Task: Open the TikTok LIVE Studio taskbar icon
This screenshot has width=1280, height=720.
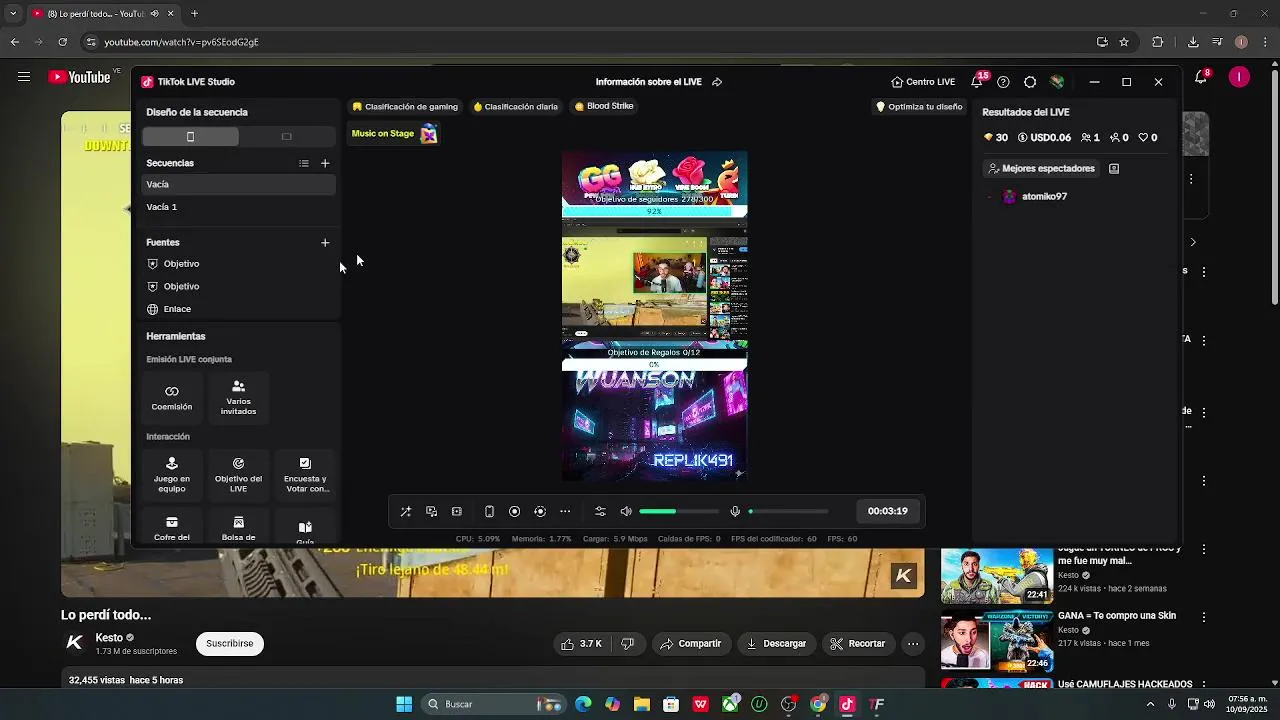Action: (x=847, y=704)
